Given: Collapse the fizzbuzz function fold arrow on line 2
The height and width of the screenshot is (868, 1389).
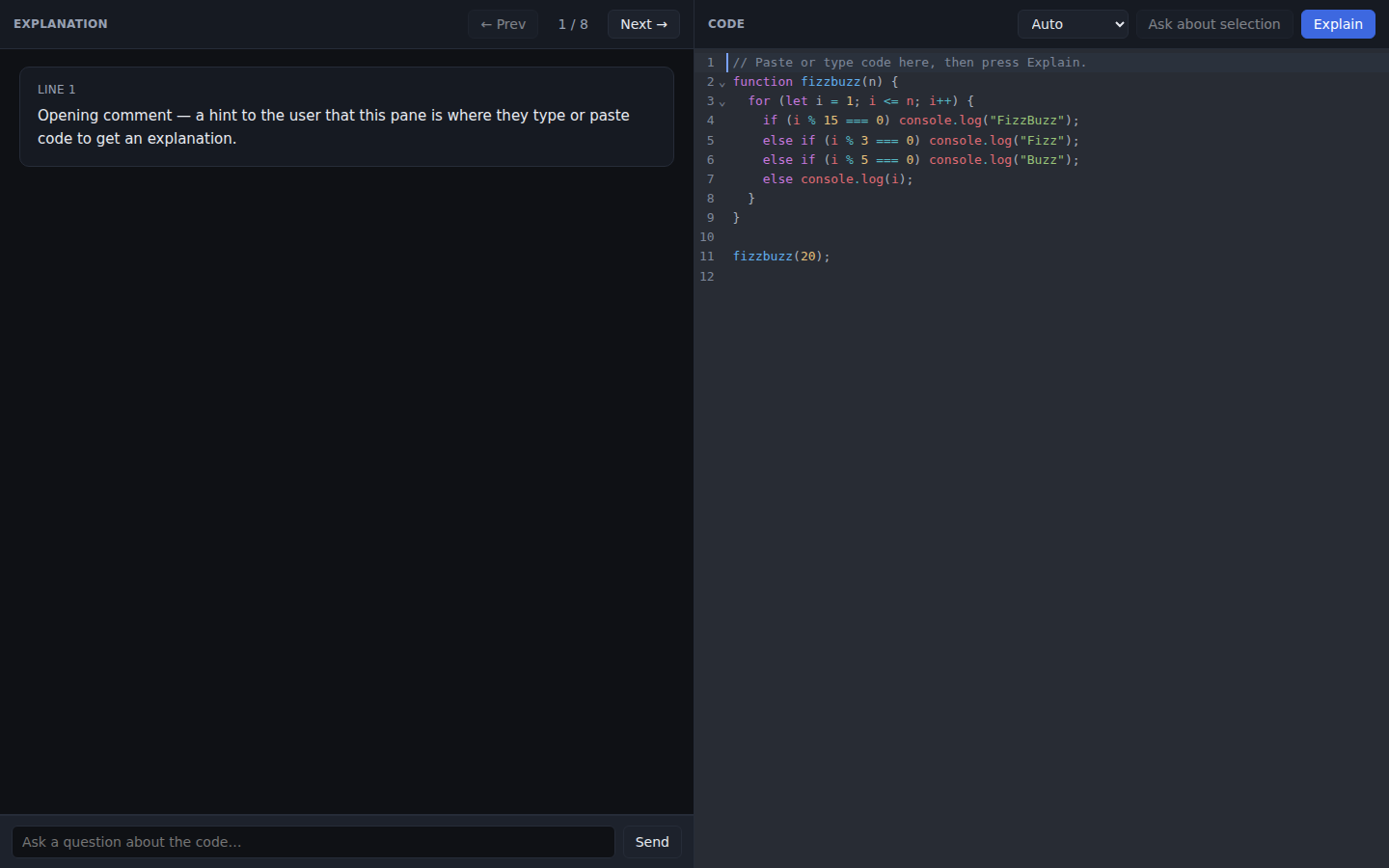Looking at the screenshot, I should coord(722,83).
